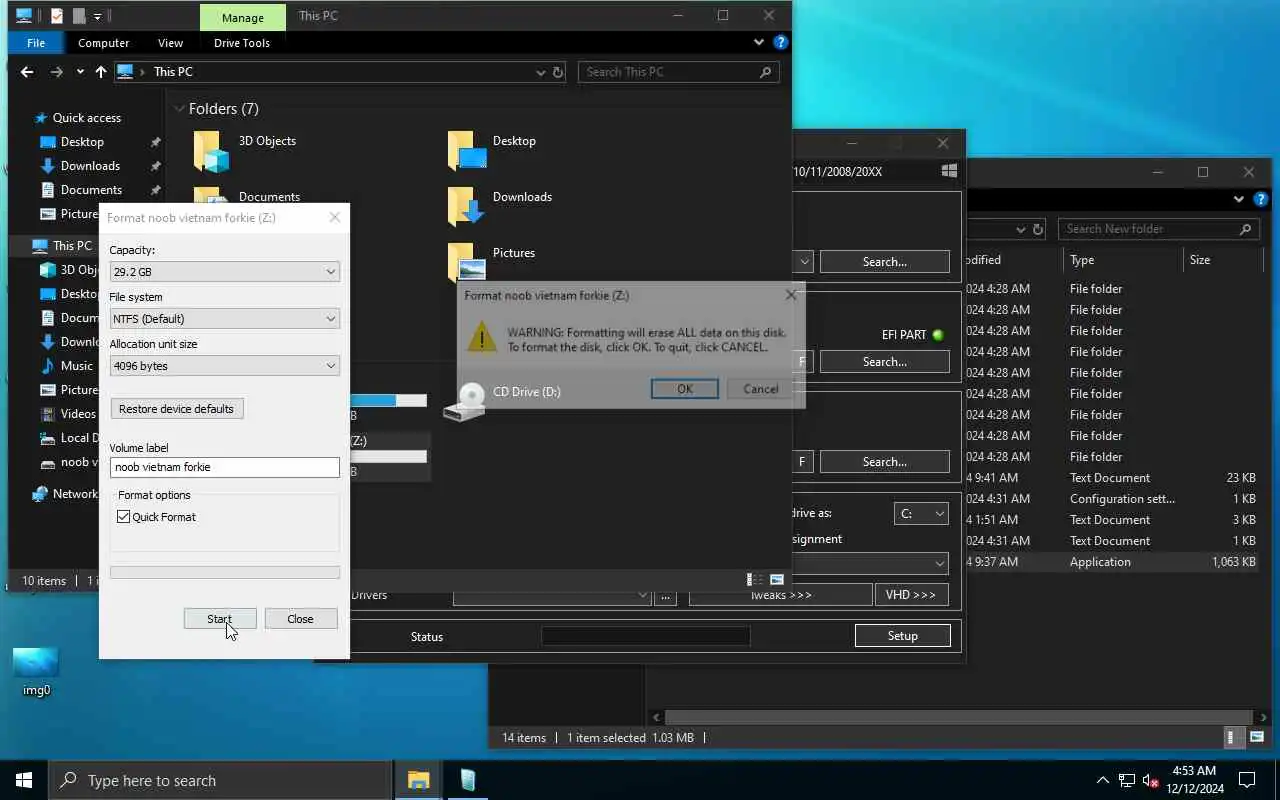1280x800 pixels.
Task: Sort by the Size column header
Action: tap(1200, 260)
